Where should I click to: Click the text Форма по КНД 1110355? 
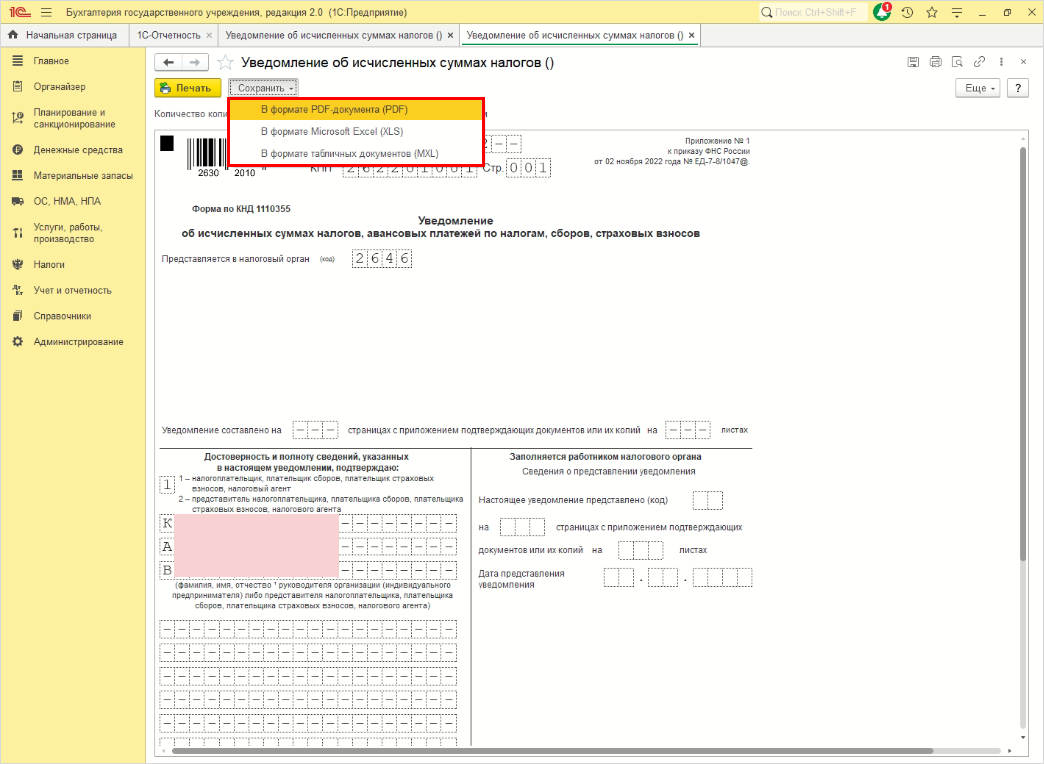point(241,208)
